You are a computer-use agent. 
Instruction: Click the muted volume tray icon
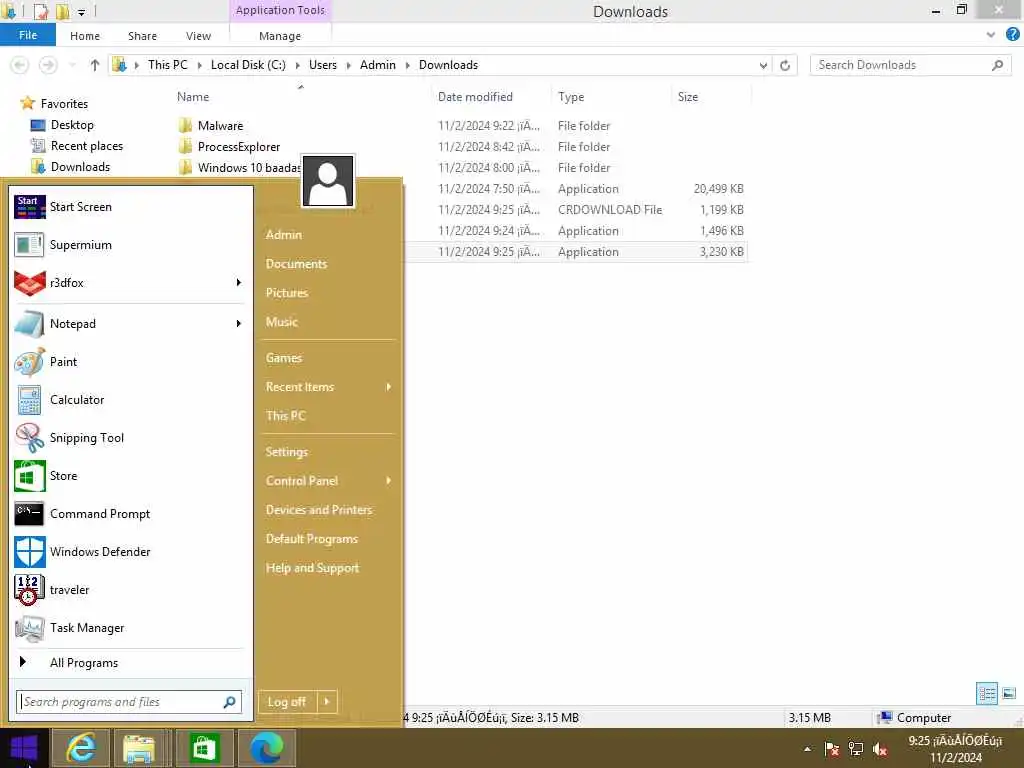click(x=880, y=750)
